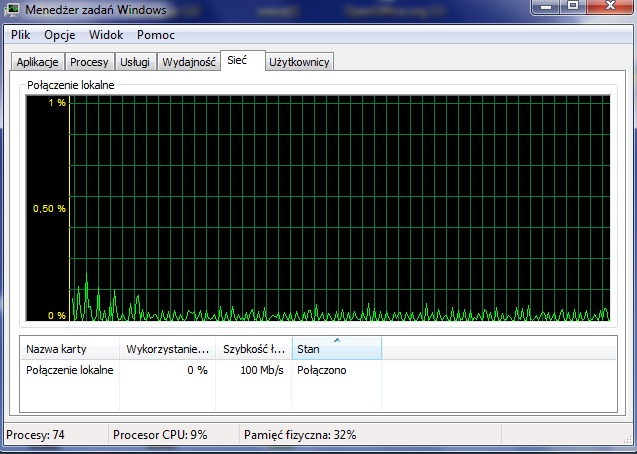Click the 100 Mb/s link speed value

pos(262,370)
